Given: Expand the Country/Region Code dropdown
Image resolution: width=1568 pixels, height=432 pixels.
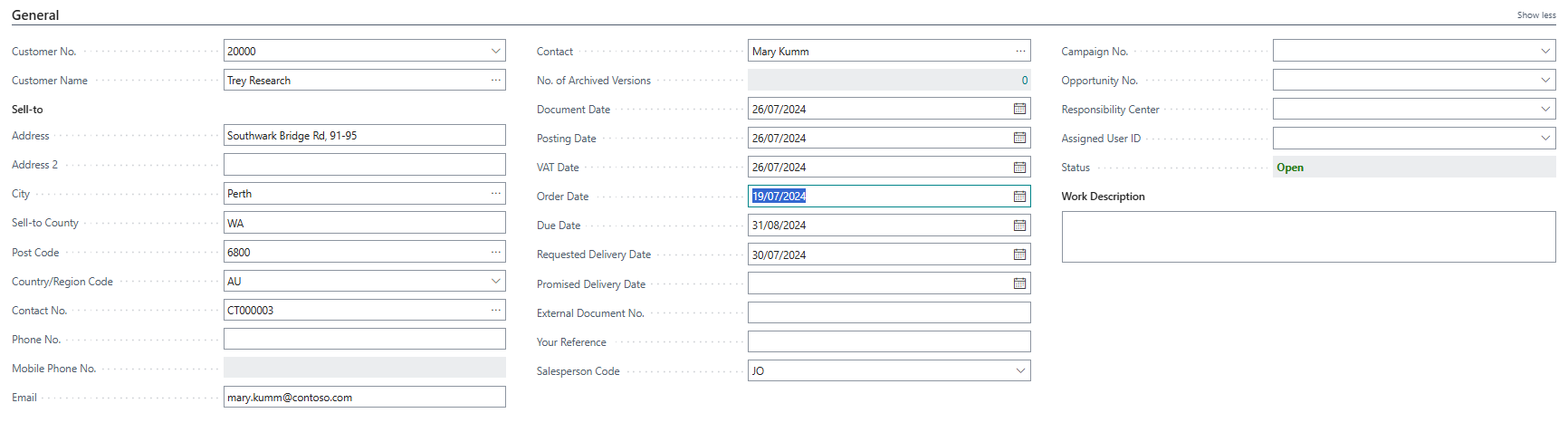Looking at the screenshot, I should tap(495, 281).
